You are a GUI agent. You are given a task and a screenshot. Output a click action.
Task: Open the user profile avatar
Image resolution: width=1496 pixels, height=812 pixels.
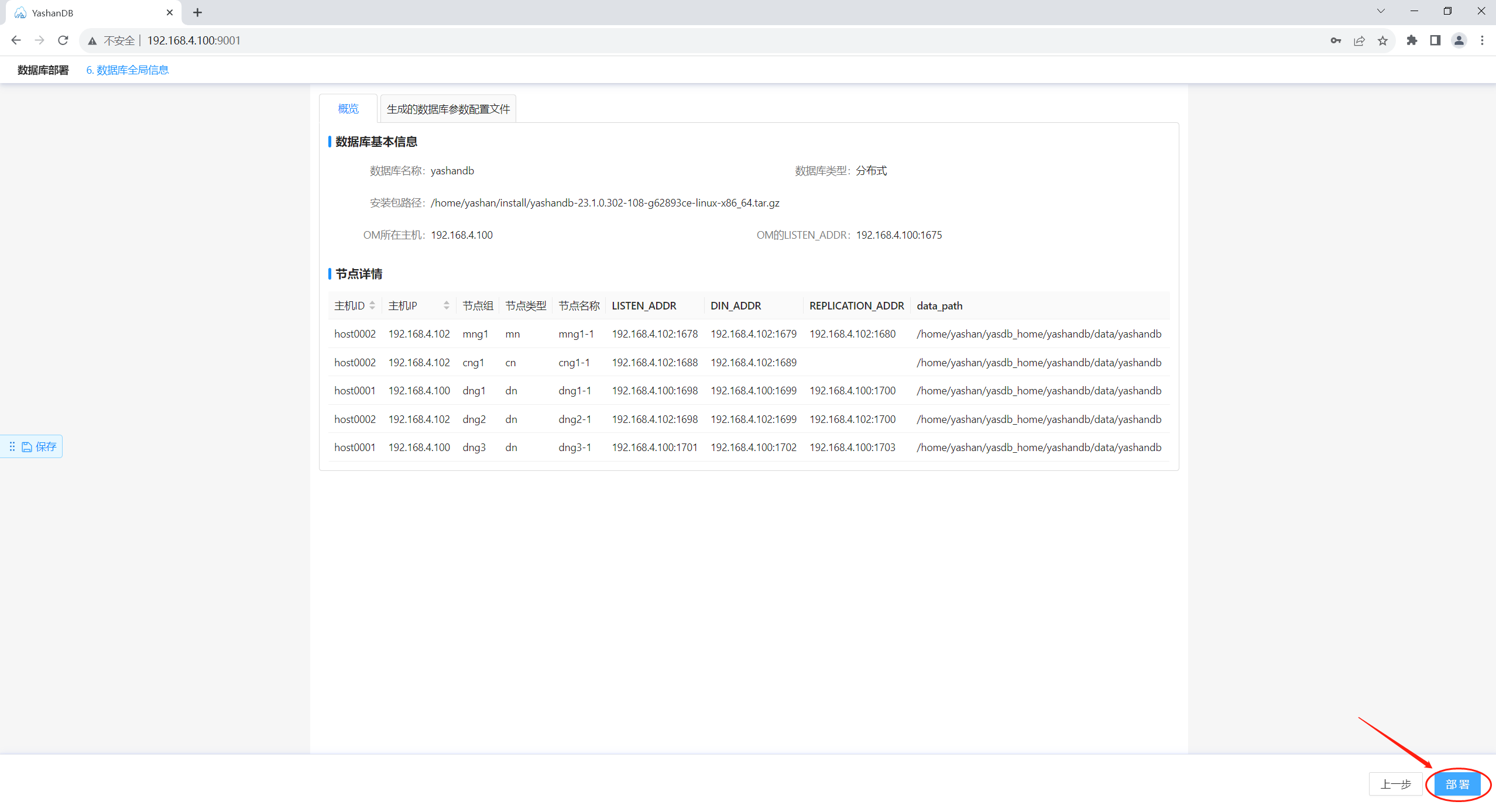coord(1459,40)
